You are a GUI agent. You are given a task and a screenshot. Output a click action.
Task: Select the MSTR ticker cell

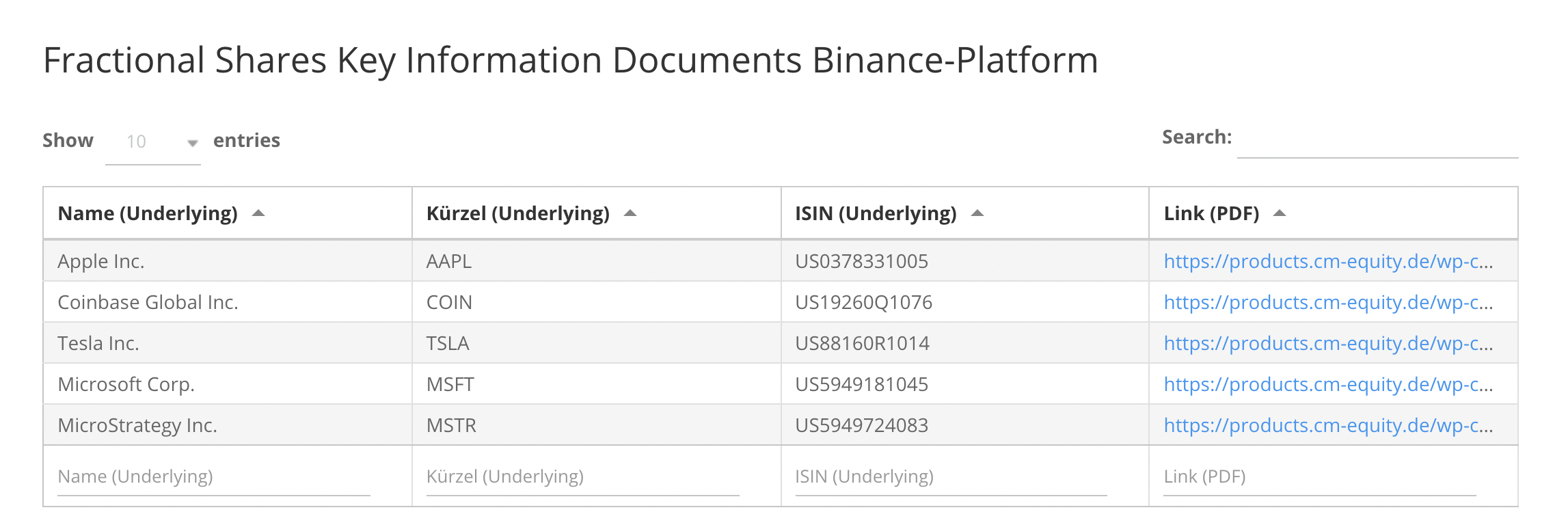point(451,425)
